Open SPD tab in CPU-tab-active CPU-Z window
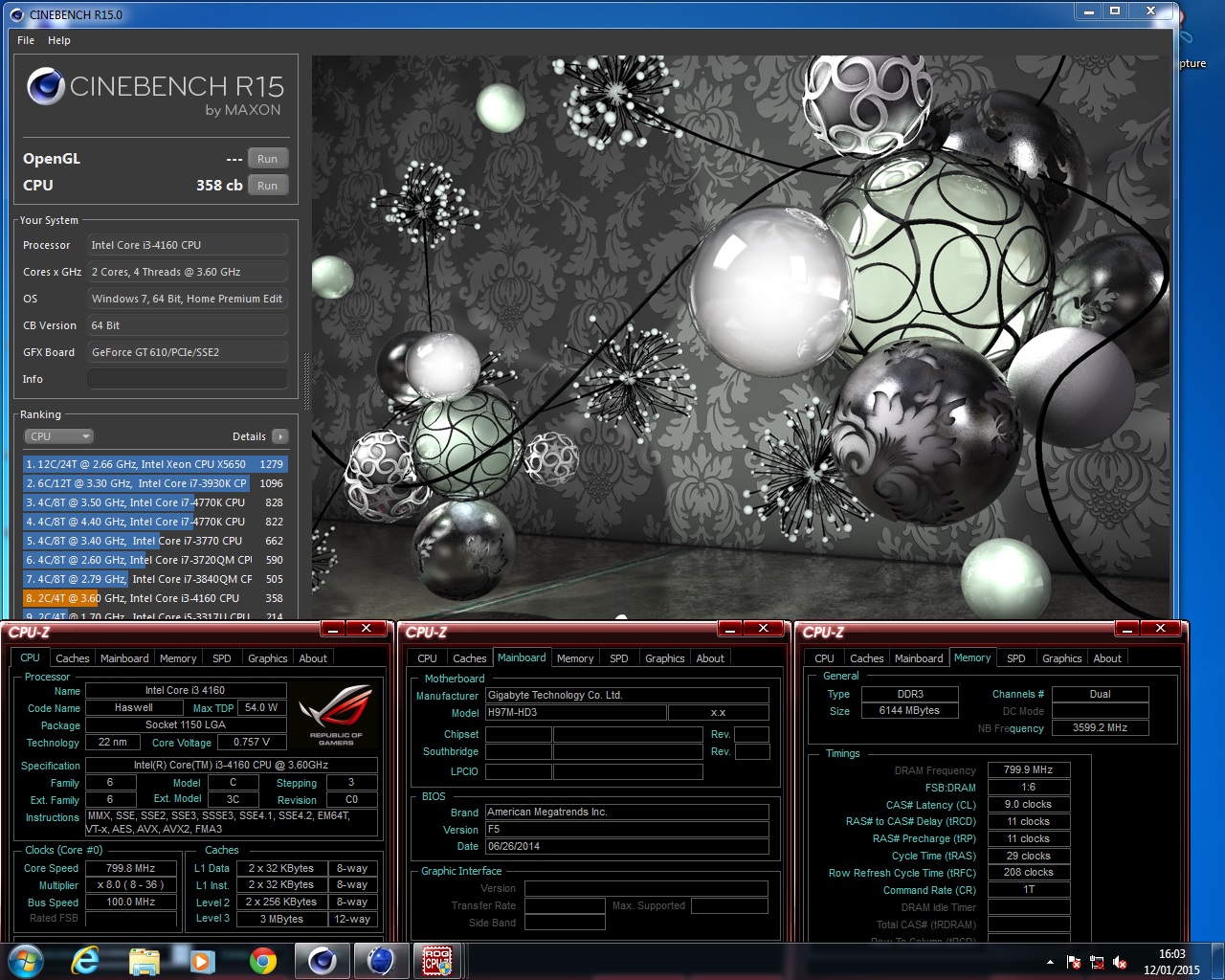This screenshot has height=980, width=1225. [x=222, y=658]
